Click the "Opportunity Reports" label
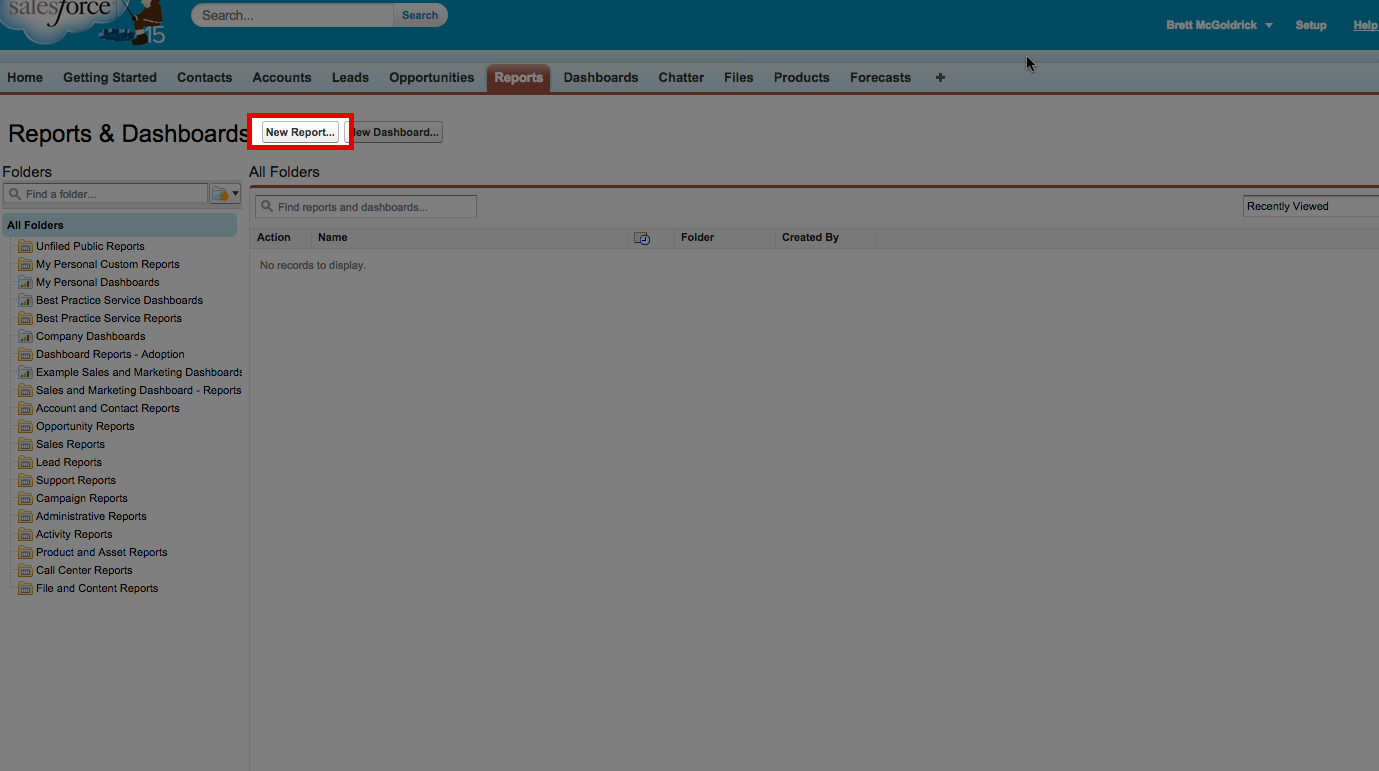The width and height of the screenshot is (1379, 771). [85, 426]
